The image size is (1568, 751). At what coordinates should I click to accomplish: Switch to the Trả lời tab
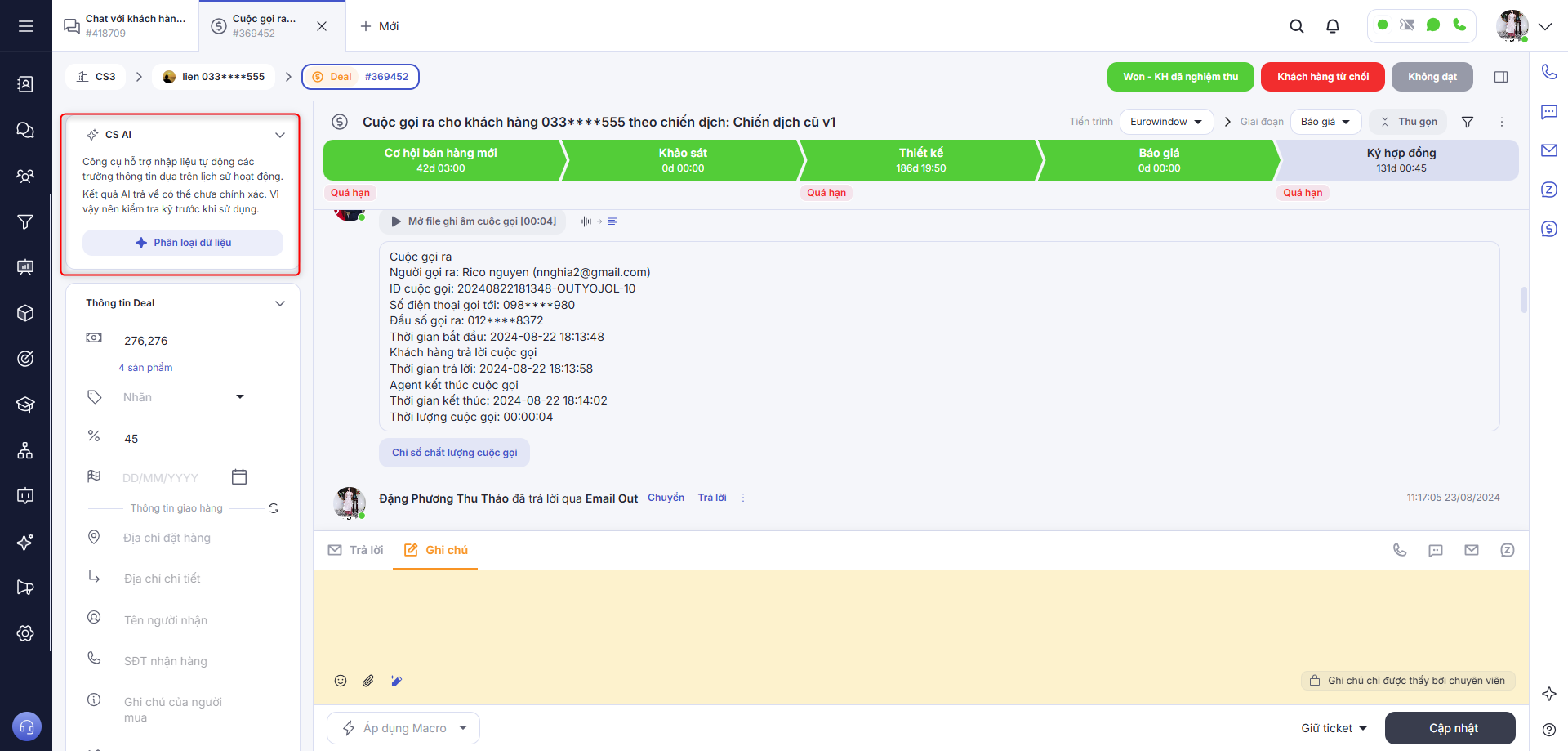[356, 550]
